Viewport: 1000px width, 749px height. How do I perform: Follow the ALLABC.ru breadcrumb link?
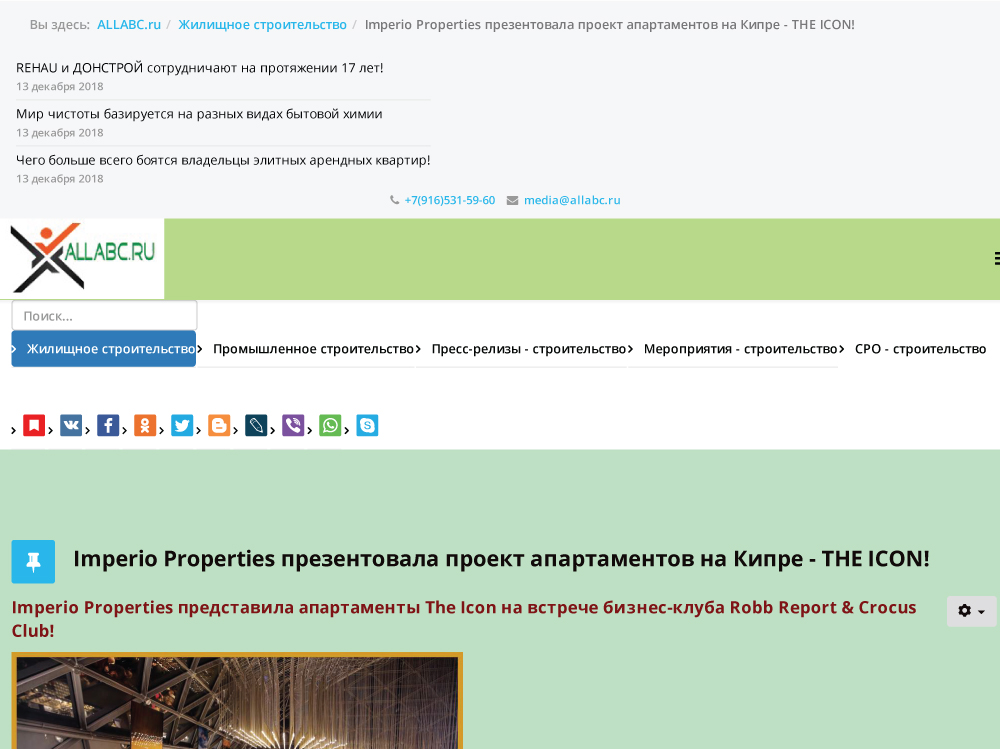(x=129, y=25)
